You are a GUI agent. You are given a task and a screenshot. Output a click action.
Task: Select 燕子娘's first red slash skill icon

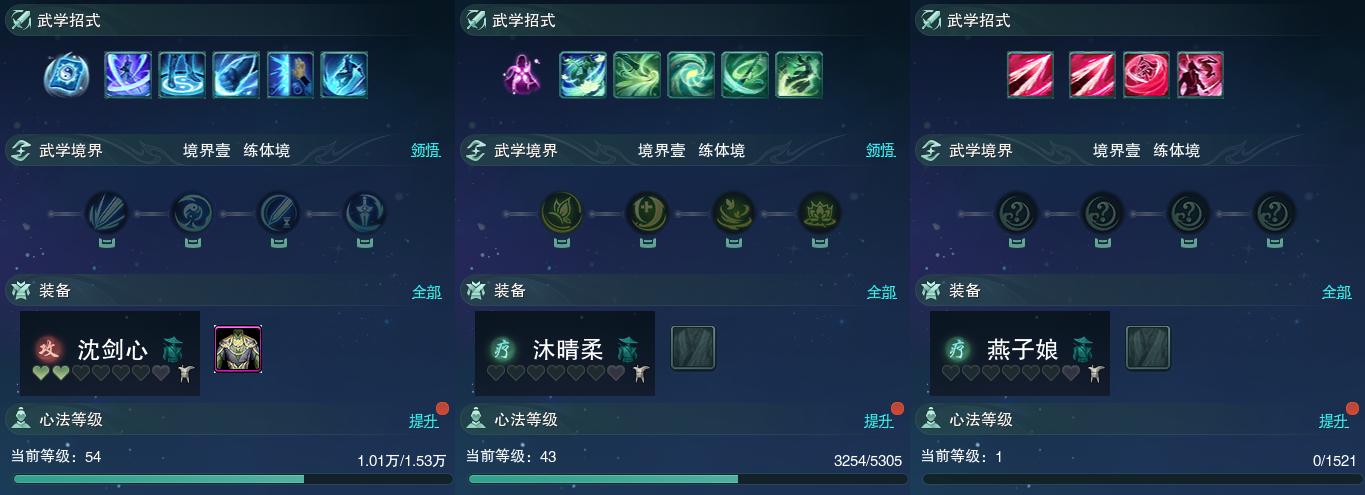coord(1031,75)
